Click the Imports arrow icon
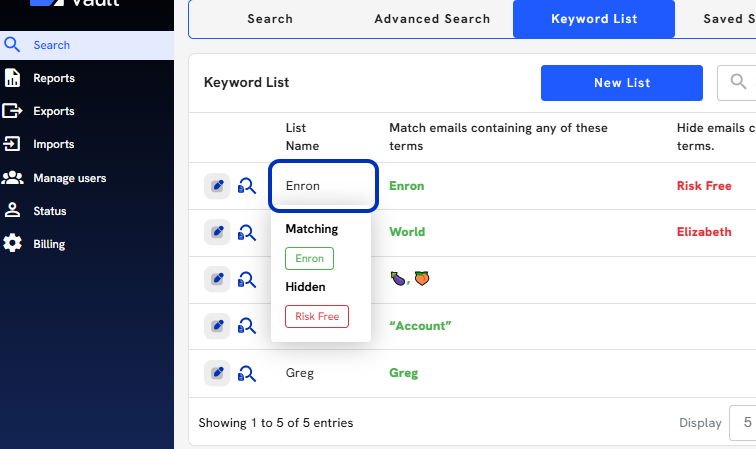The height and width of the screenshot is (449, 756). click(12, 144)
